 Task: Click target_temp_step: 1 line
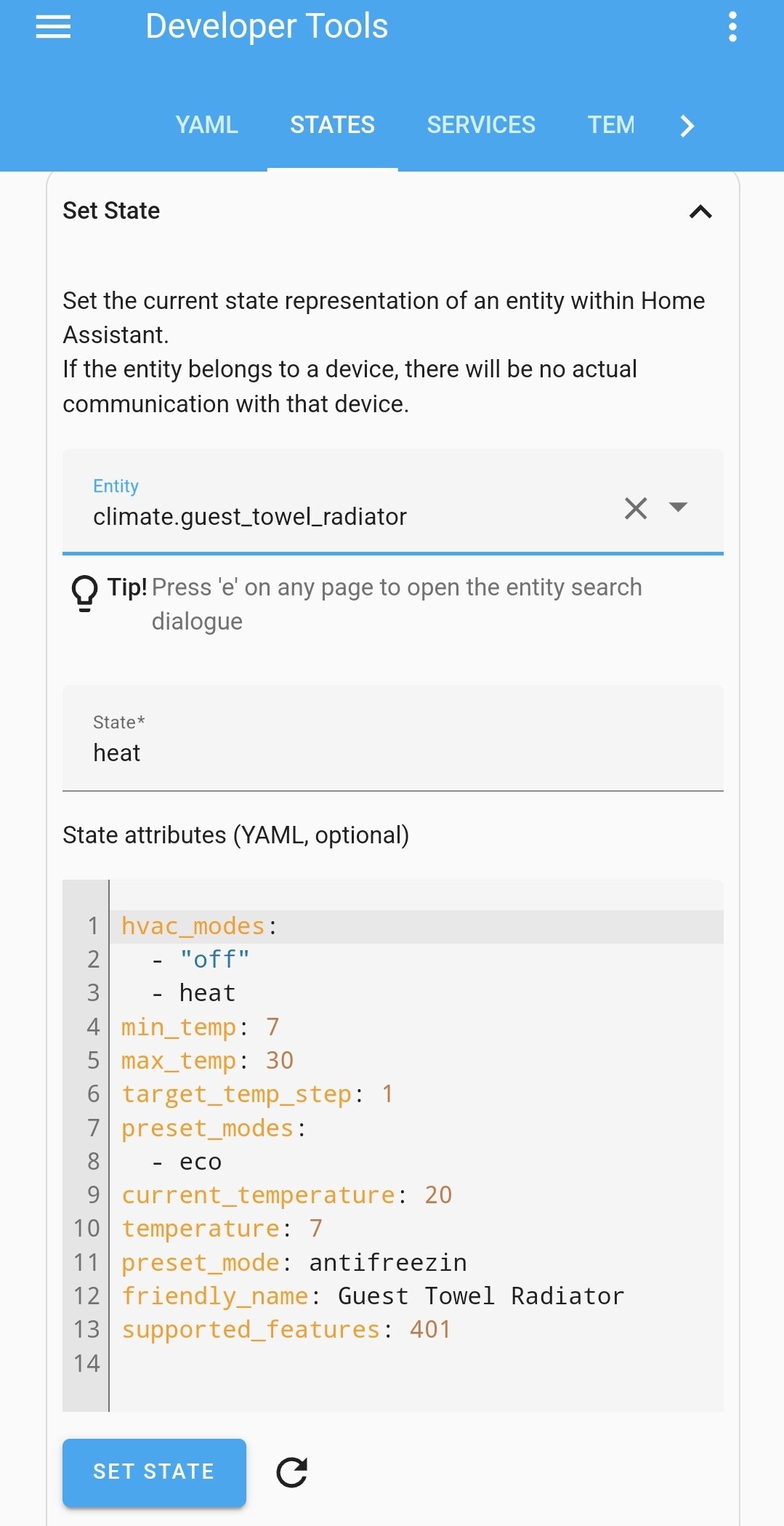click(x=257, y=1094)
